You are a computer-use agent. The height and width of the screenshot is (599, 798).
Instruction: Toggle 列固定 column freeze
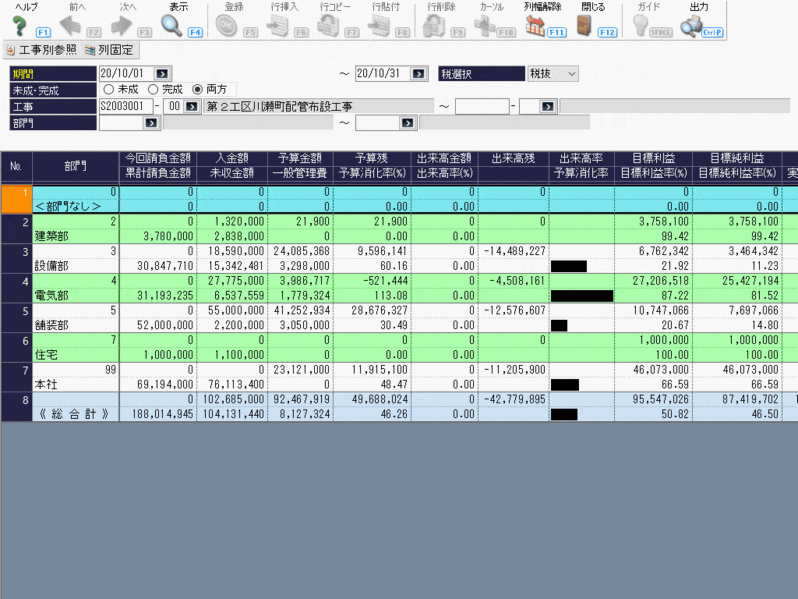(x=109, y=50)
